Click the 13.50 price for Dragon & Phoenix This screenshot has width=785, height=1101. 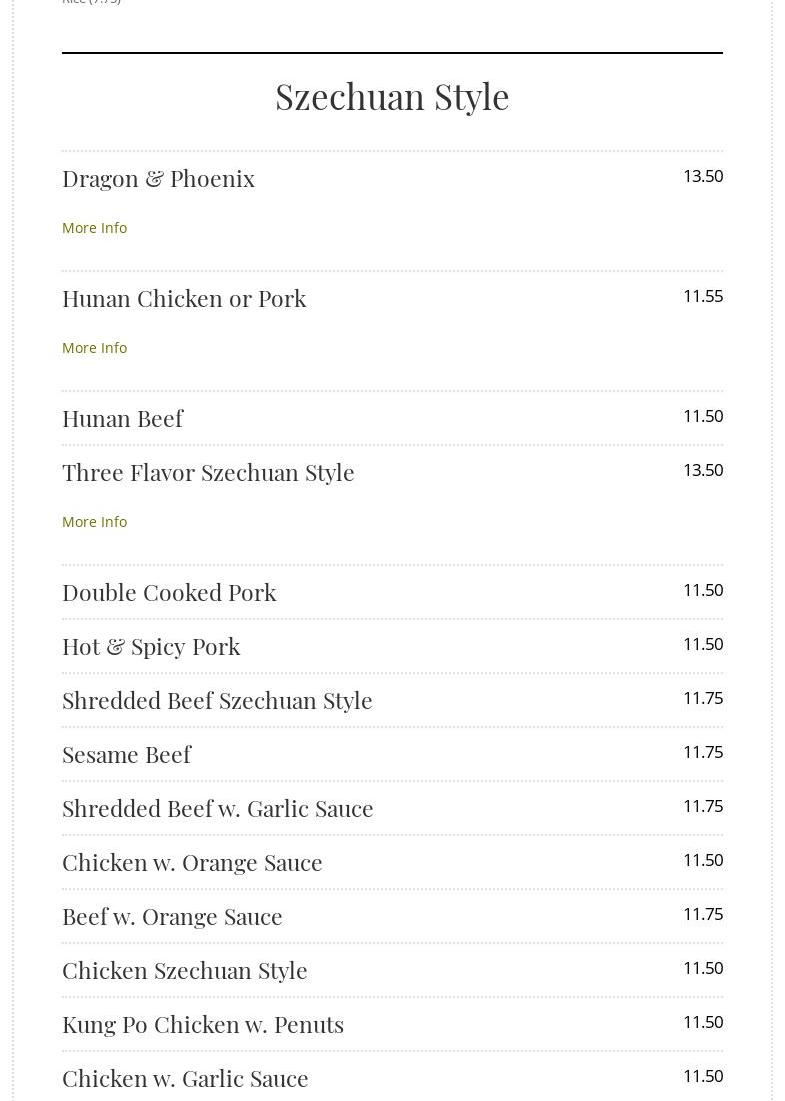(702, 176)
